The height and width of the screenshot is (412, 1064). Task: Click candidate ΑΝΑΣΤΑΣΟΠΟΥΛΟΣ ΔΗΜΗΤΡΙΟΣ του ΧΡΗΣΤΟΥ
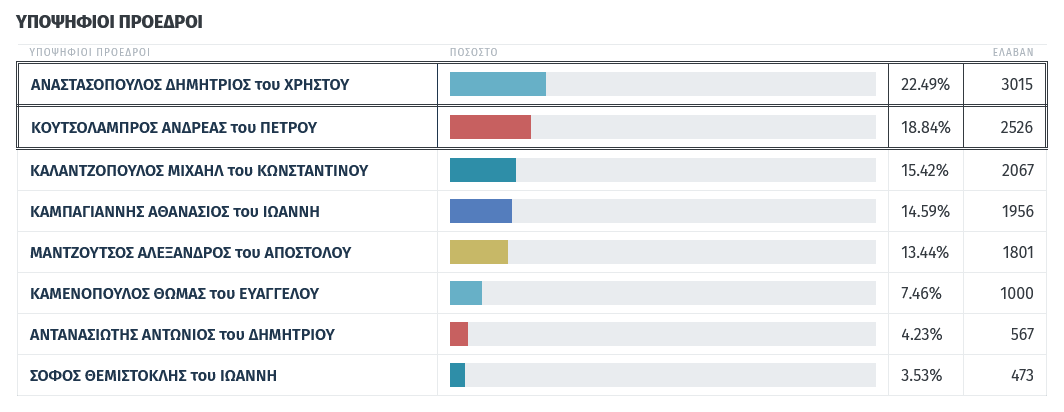(190, 85)
